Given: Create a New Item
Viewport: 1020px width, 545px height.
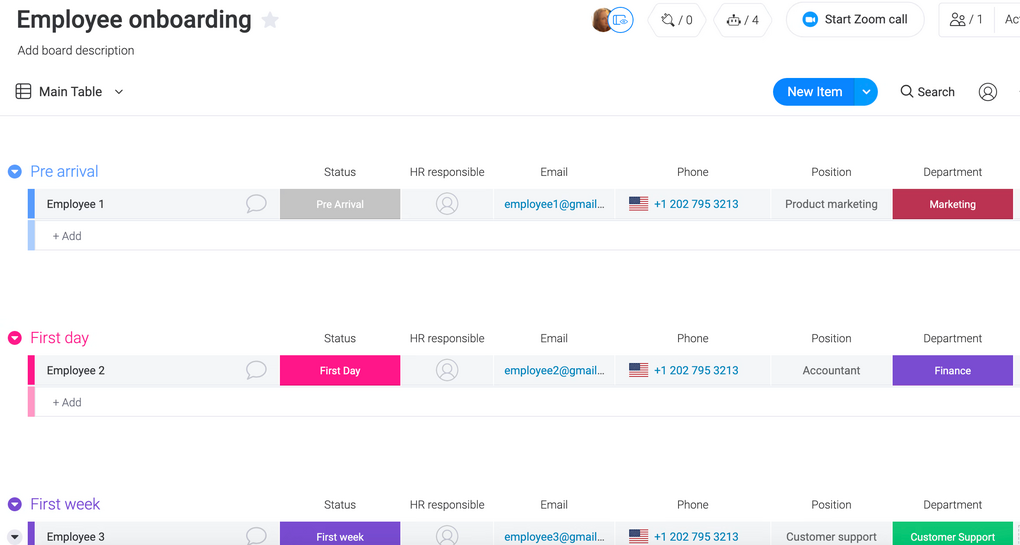Looking at the screenshot, I should click(x=814, y=92).
